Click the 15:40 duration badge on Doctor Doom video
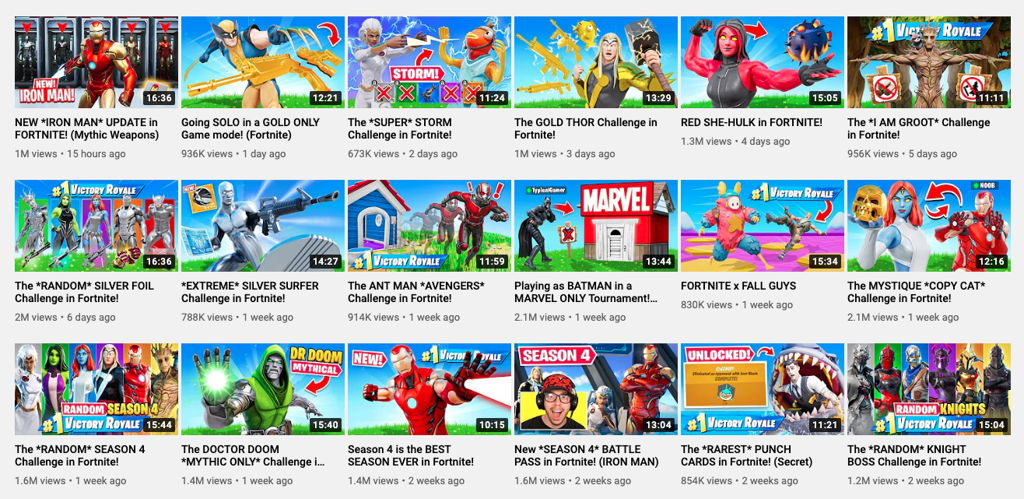Viewport: 1024px width, 499px height. pyautogui.click(x=325, y=425)
